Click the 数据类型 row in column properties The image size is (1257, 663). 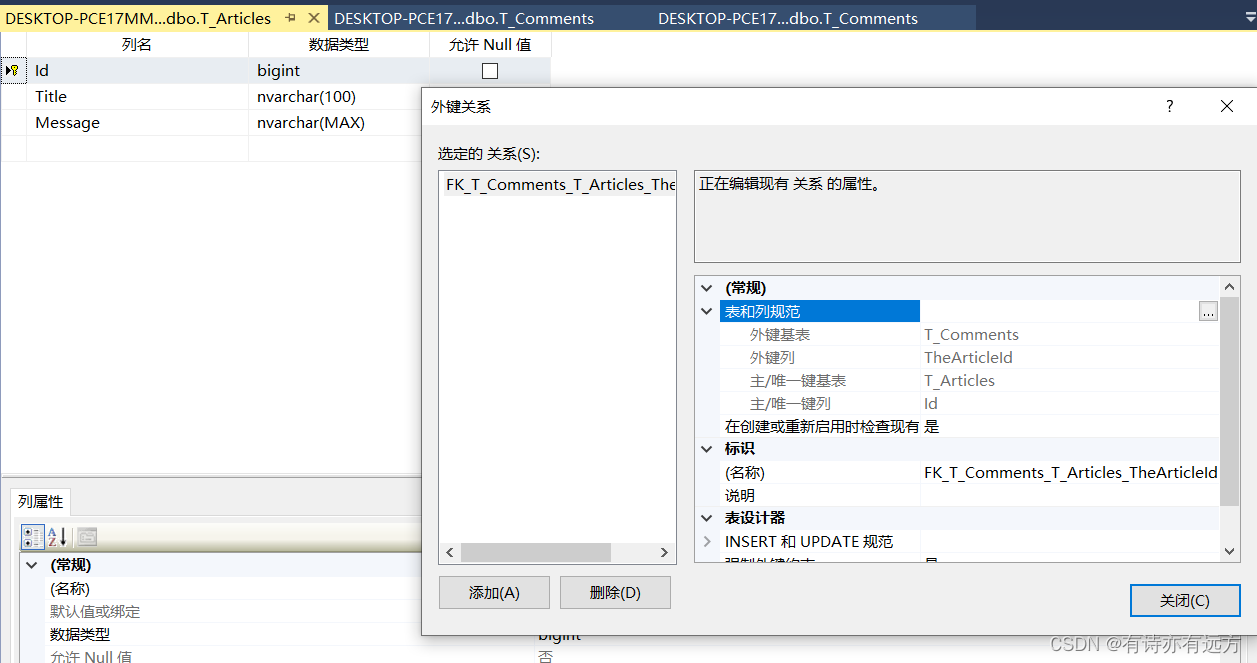click(x=222, y=635)
